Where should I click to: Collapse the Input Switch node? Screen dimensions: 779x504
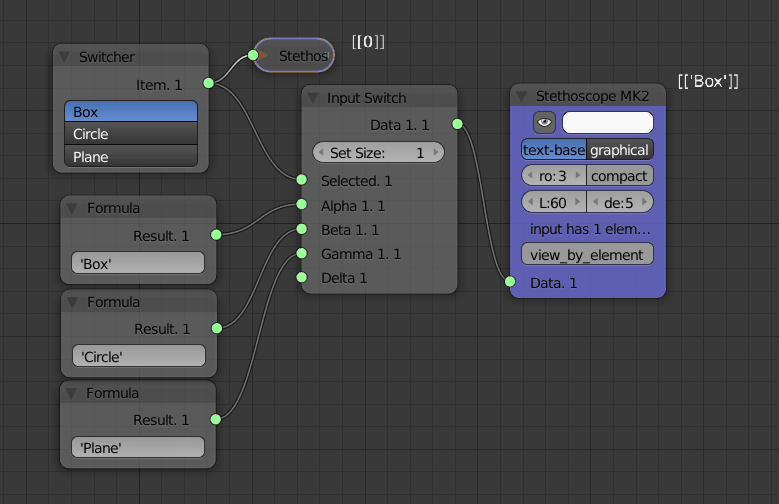pos(313,98)
